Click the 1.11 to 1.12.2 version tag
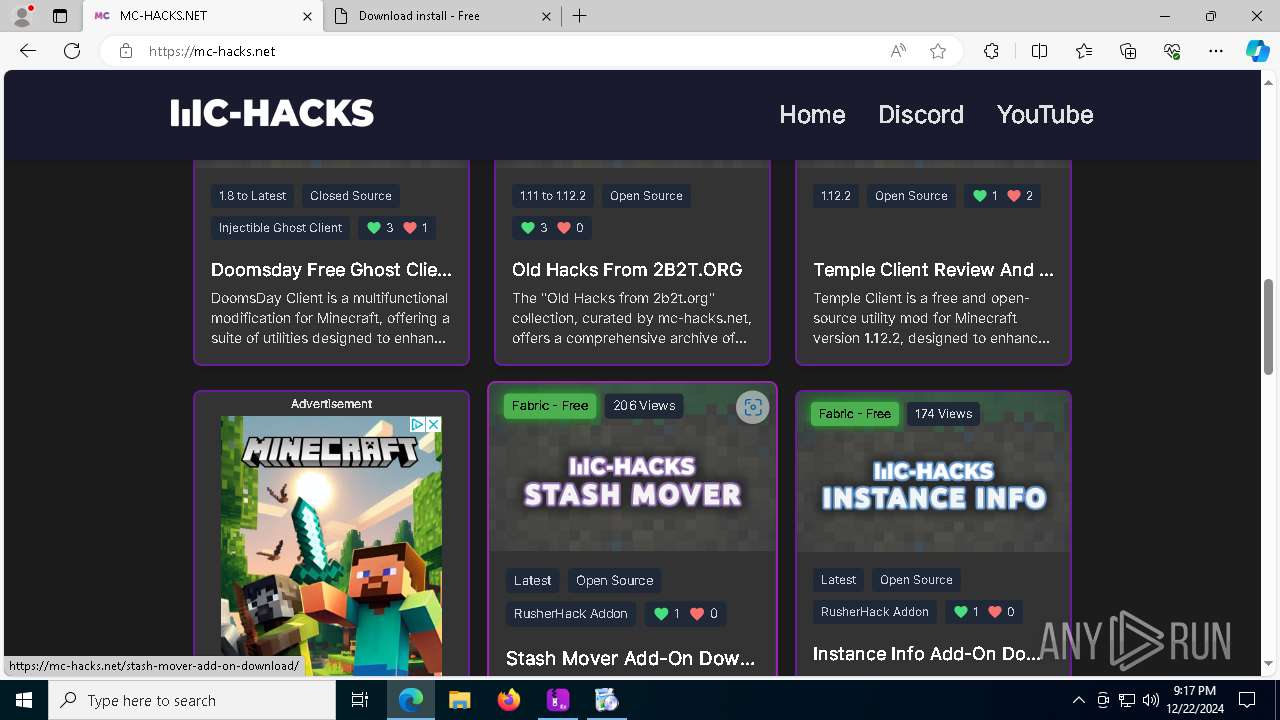Screen dimensions: 1280x720 click(x=552, y=196)
